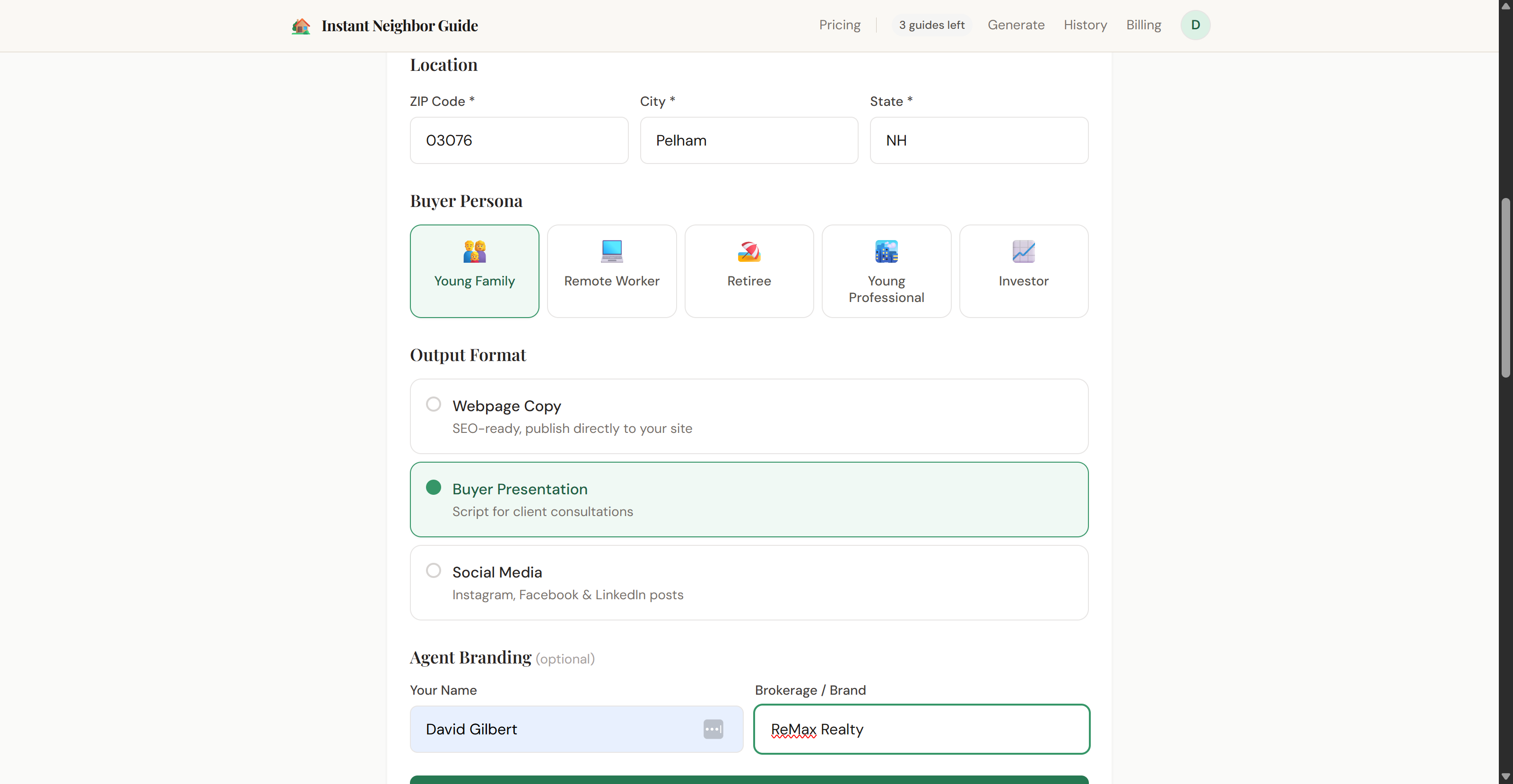
Task: Open the D user avatar menu
Action: [1195, 25]
